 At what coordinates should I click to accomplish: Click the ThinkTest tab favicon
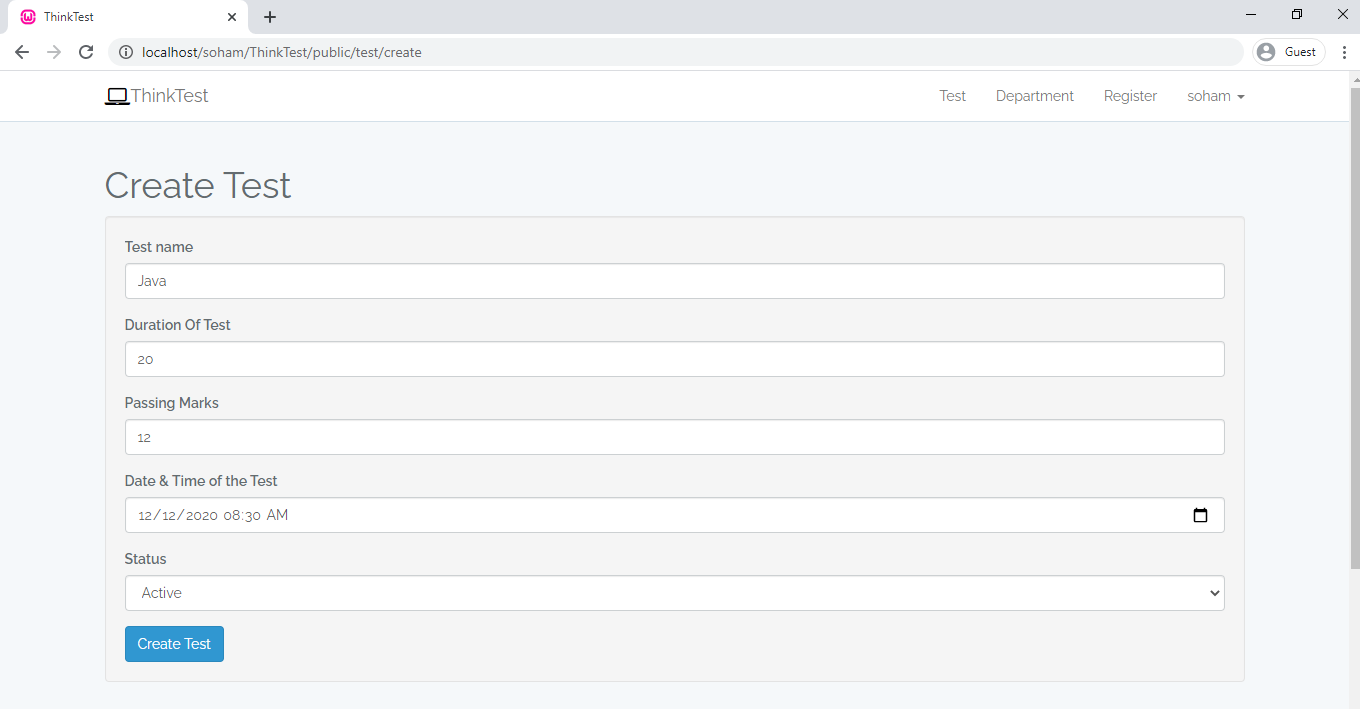[x=28, y=17]
